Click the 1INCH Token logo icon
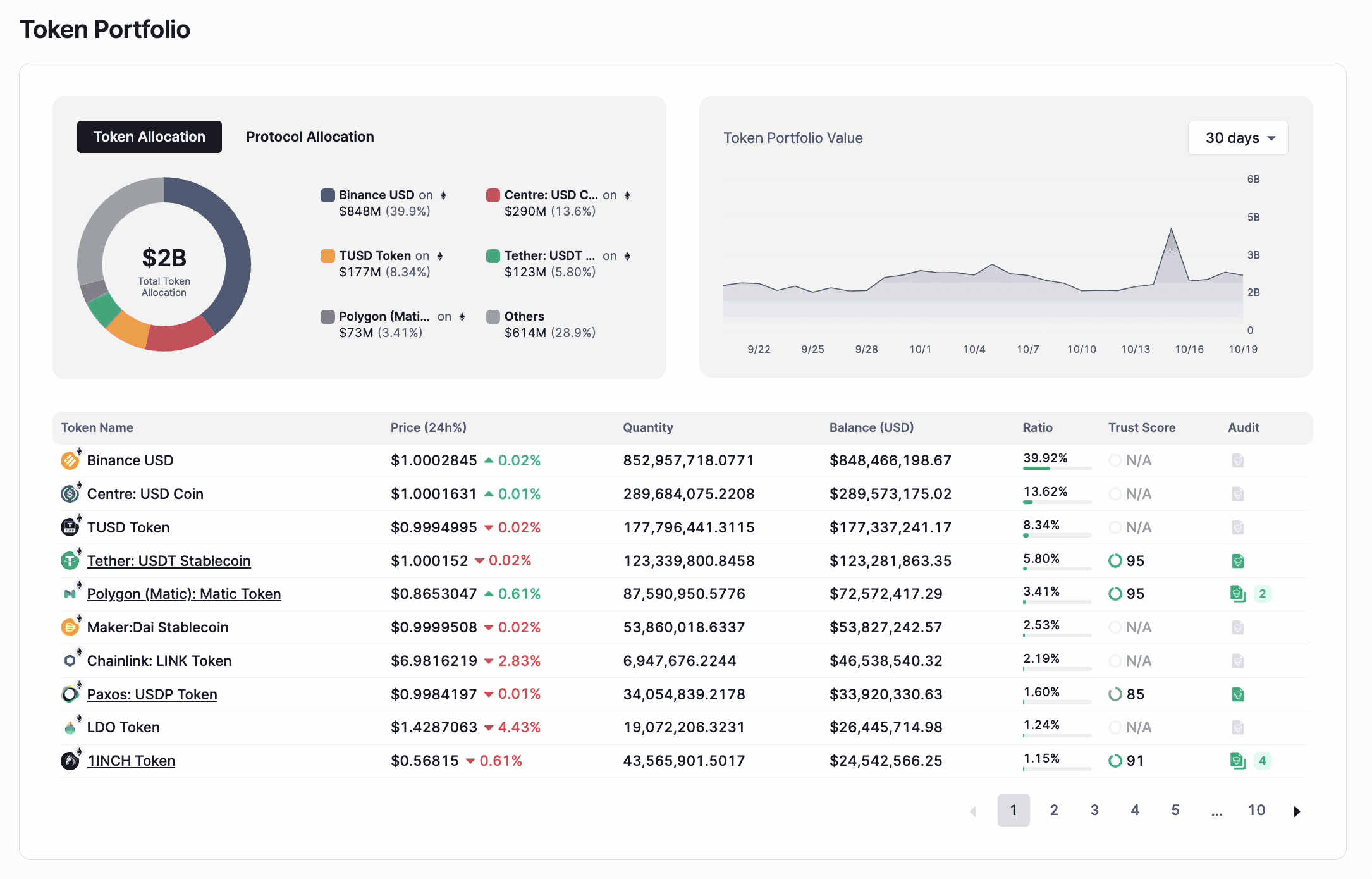 [x=70, y=760]
